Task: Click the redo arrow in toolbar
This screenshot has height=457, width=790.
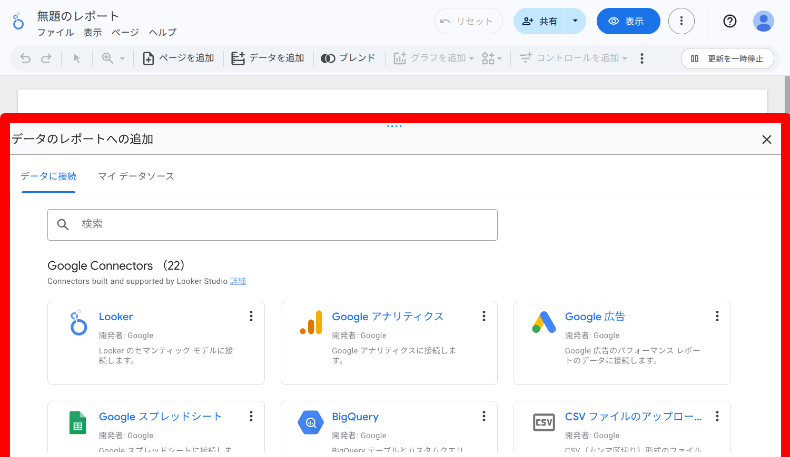Action: [x=46, y=58]
